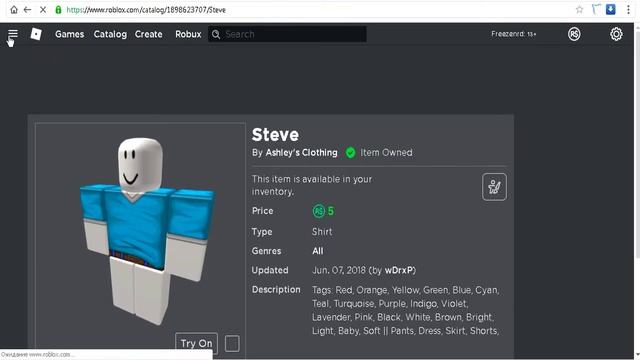Open the settings gear icon
The image size is (640, 360).
pyautogui.click(x=616, y=34)
